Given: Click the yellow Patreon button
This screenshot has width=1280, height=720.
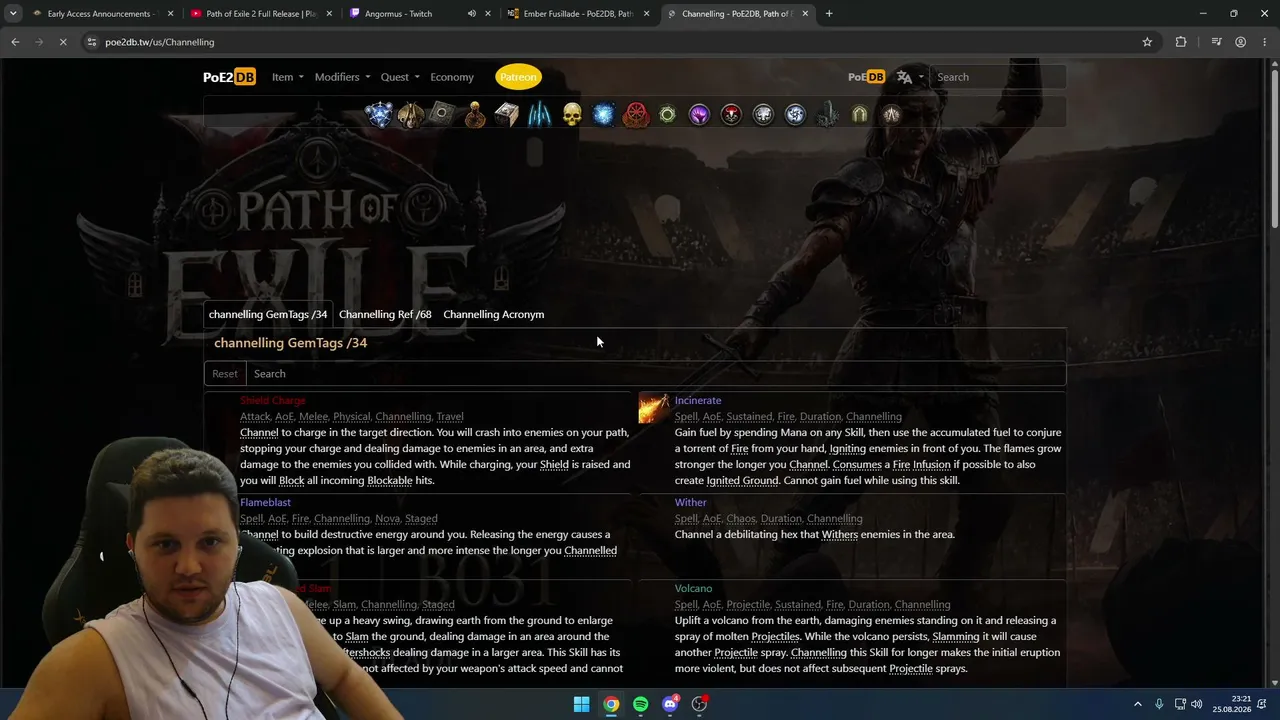Looking at the screenshot, I should click(x=518, y=77).
